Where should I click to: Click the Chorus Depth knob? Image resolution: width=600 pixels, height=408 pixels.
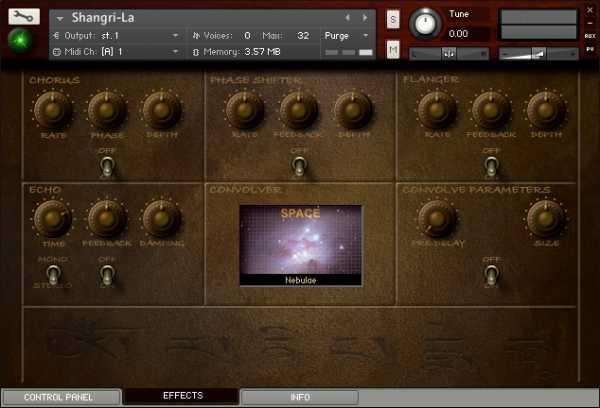161,110
